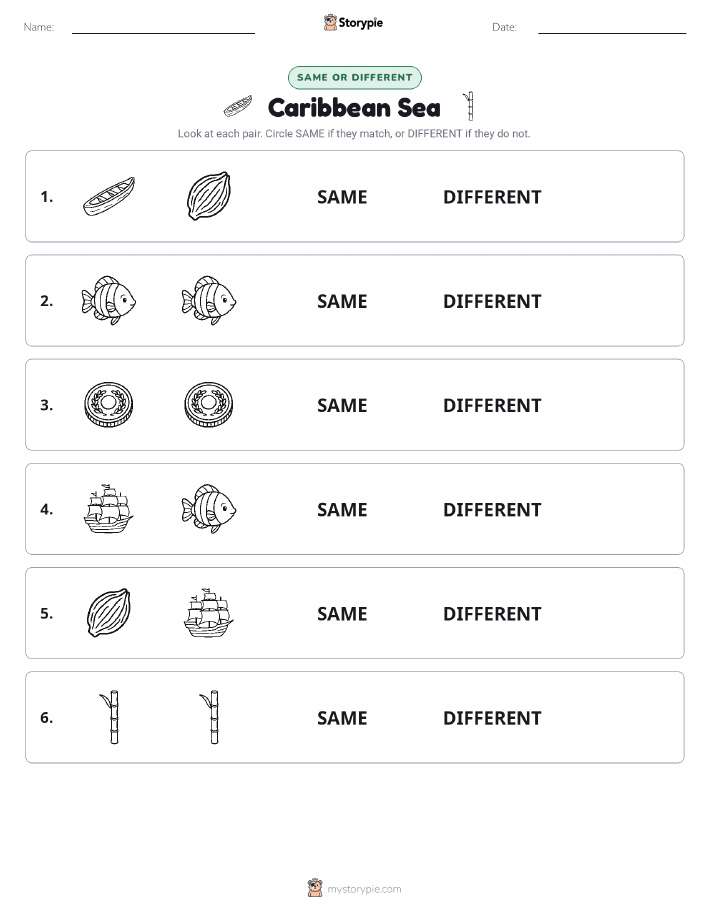This screenshot has width=709, height=917.
Task: Choose SAME for pair 6
Action: pyautogui.click(x=342, y=718)
